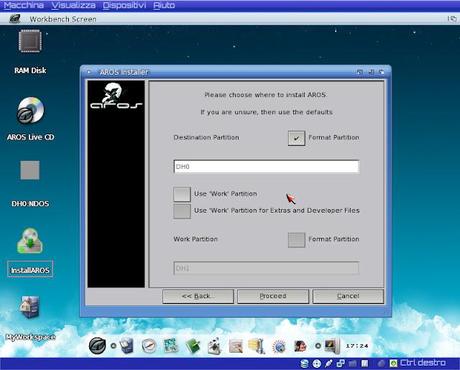Select the DH0:NDOS unformatted drive icon

point(30,170)
